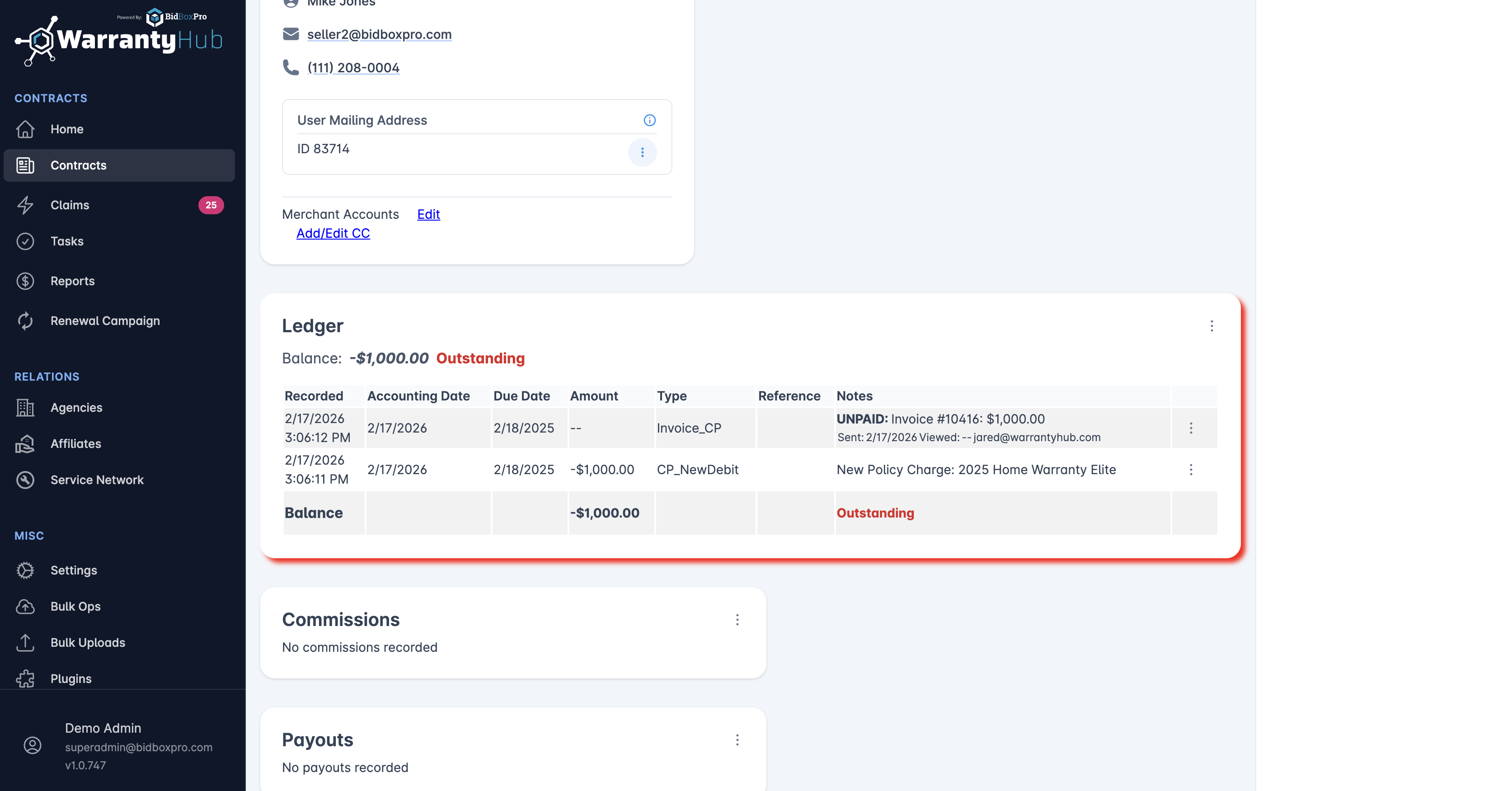1512x791 pixels.
Task: Click Add/Edit CC link
Action: point(333,233)
